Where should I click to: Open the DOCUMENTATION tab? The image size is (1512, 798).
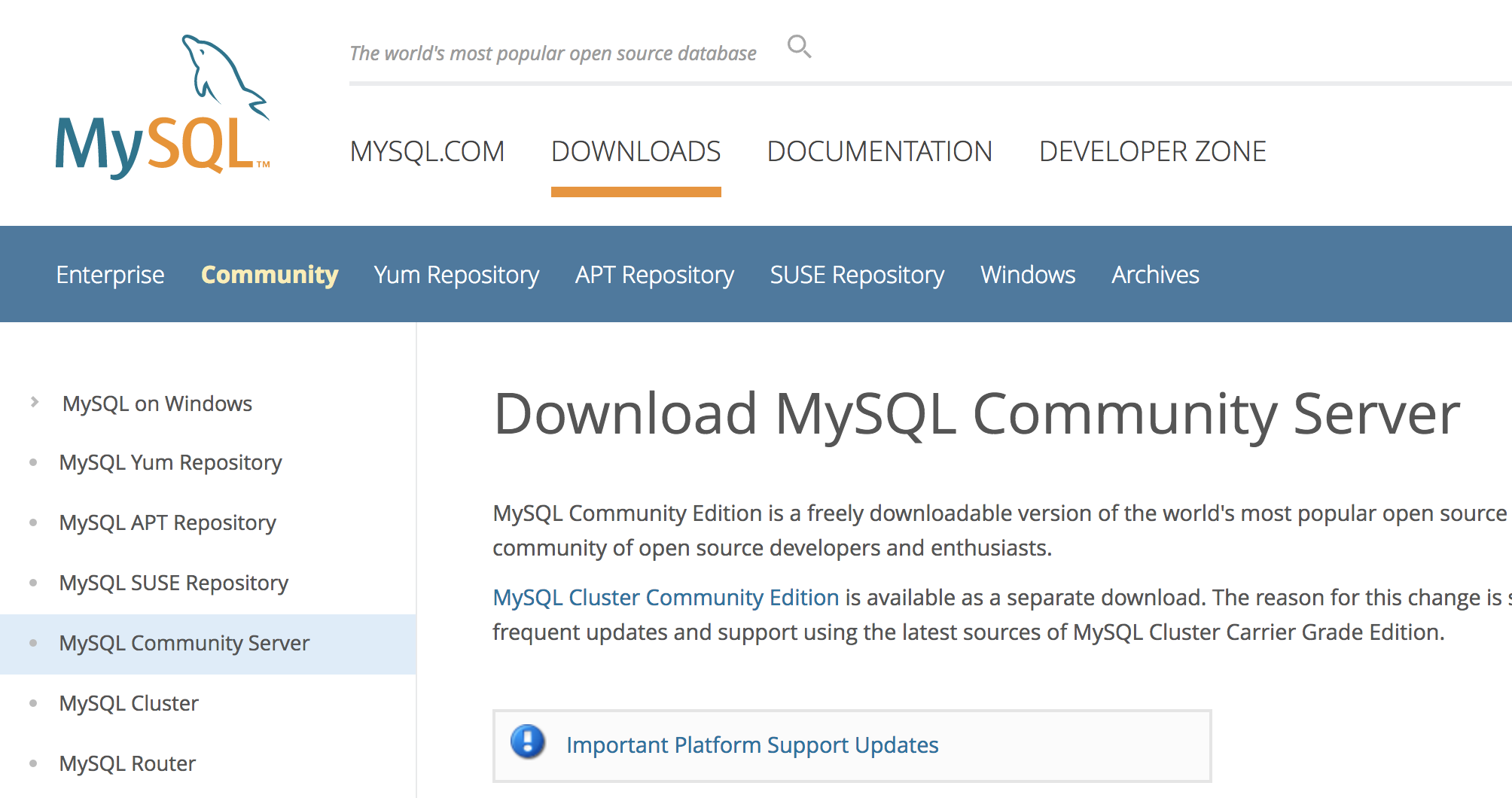coord(879,151)
